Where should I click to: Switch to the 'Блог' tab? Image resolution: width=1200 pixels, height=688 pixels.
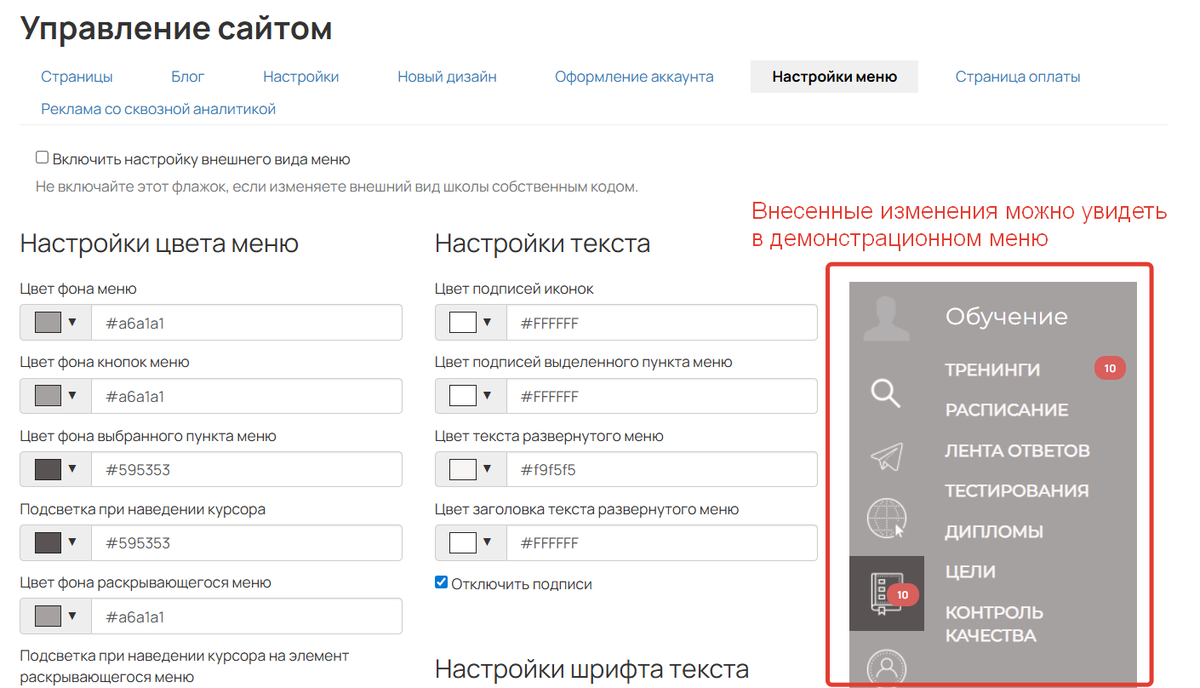click(188, 76)
